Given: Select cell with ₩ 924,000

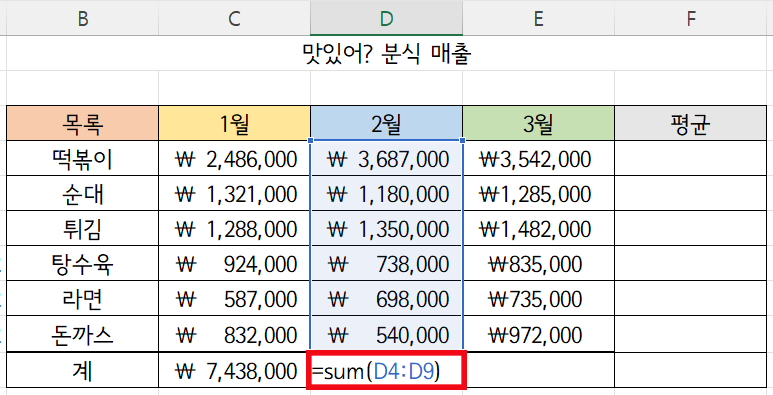Looking at the screenshot, I should (x=234, y=263).
